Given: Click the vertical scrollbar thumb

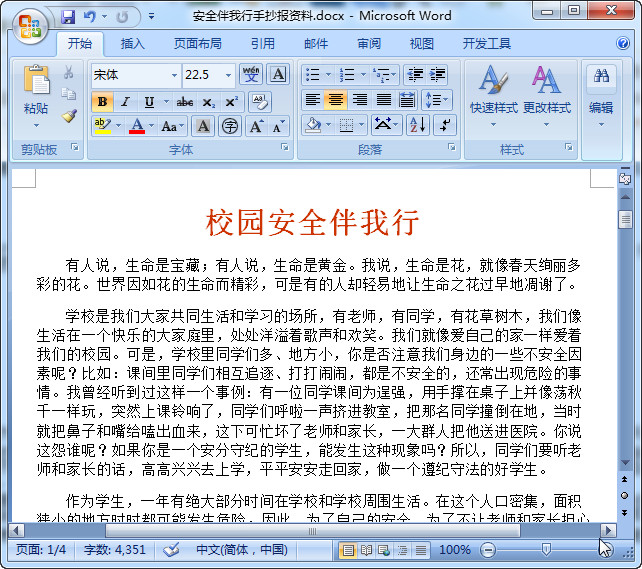Looking at the screenshot, I should click(x=625, y=219).
